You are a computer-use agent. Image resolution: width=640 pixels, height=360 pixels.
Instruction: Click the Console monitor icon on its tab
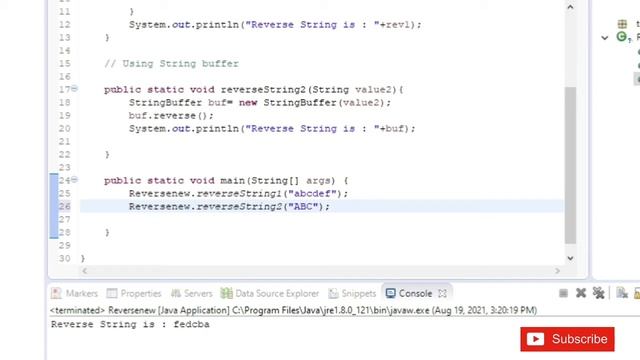(x=391, y=293)
